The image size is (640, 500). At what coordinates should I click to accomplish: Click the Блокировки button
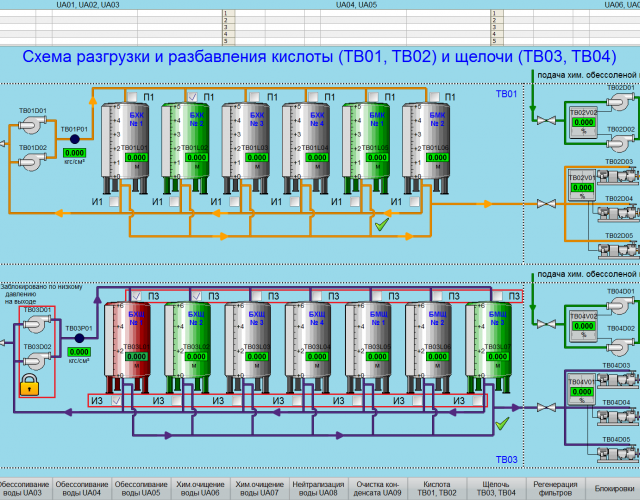click(614, 487)
